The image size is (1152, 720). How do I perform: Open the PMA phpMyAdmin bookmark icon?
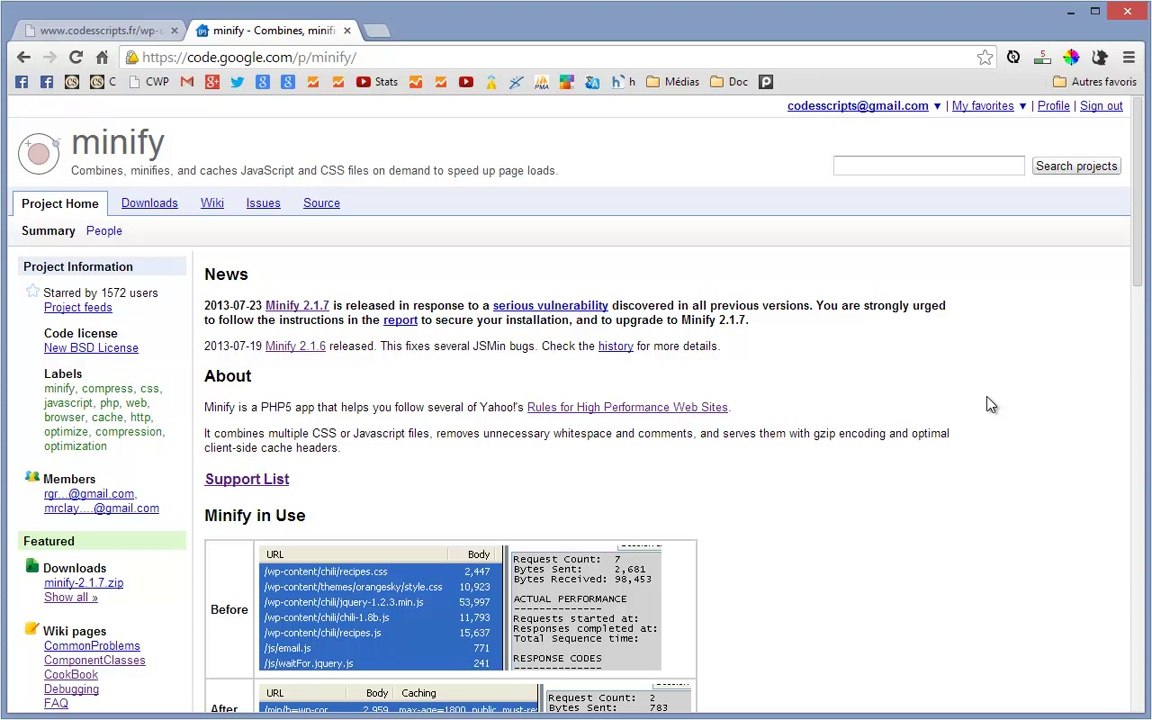pos(541,82)
